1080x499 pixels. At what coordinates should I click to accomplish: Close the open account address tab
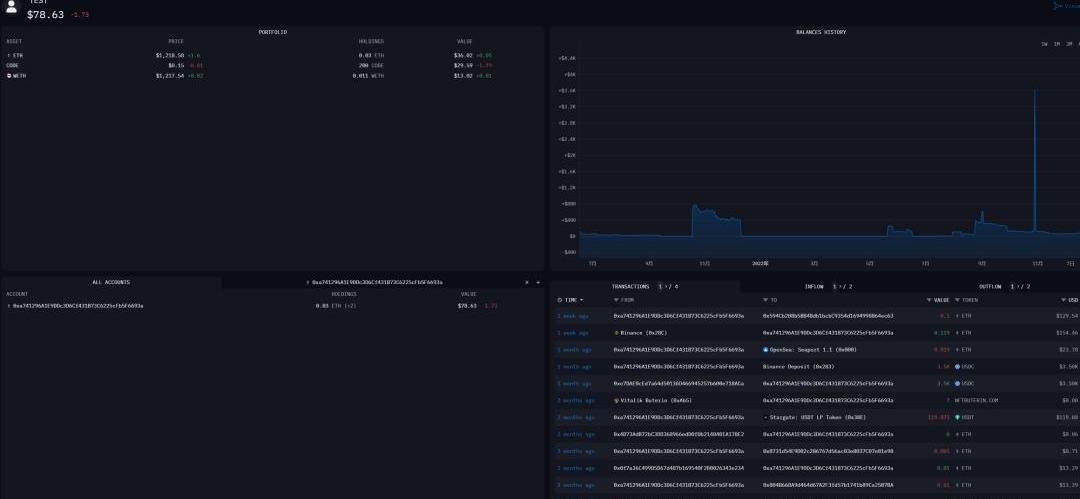(x=527, y=283)
